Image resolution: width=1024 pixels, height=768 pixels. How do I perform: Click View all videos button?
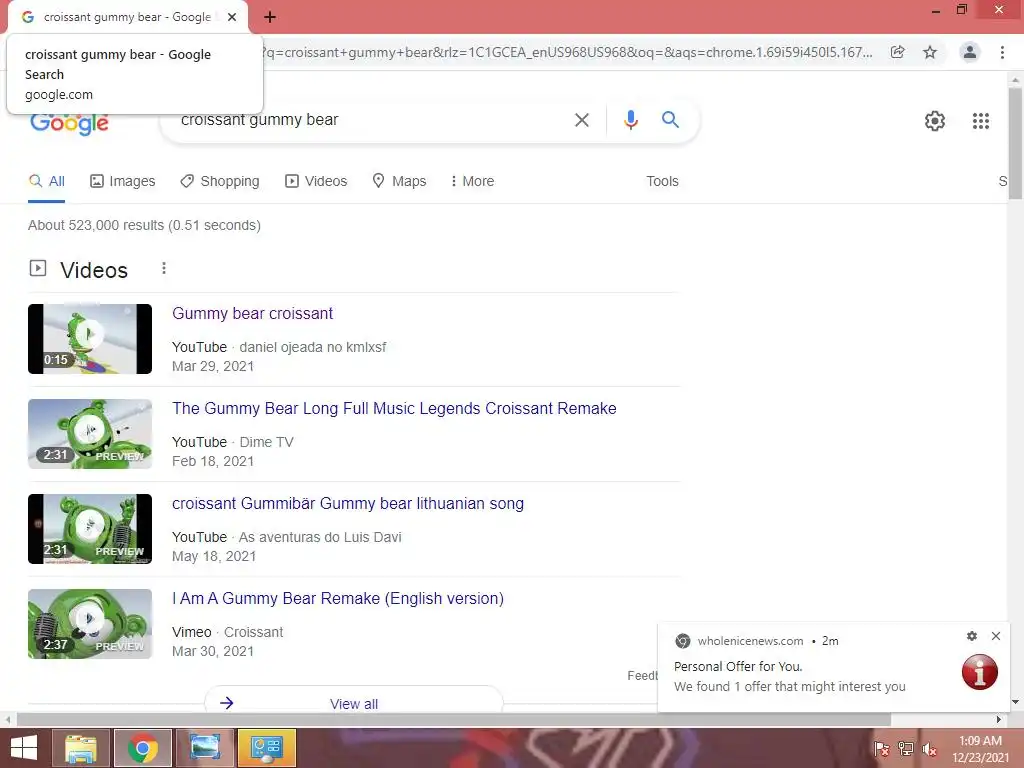click(353, 703)
